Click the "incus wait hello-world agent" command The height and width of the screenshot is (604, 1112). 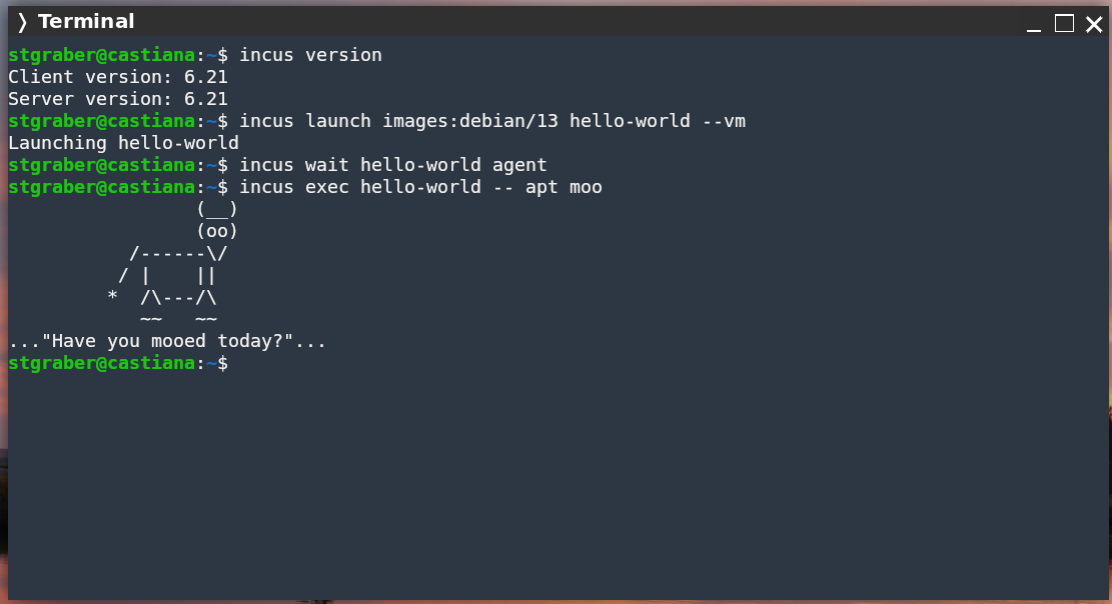click(x=393, y=165)
